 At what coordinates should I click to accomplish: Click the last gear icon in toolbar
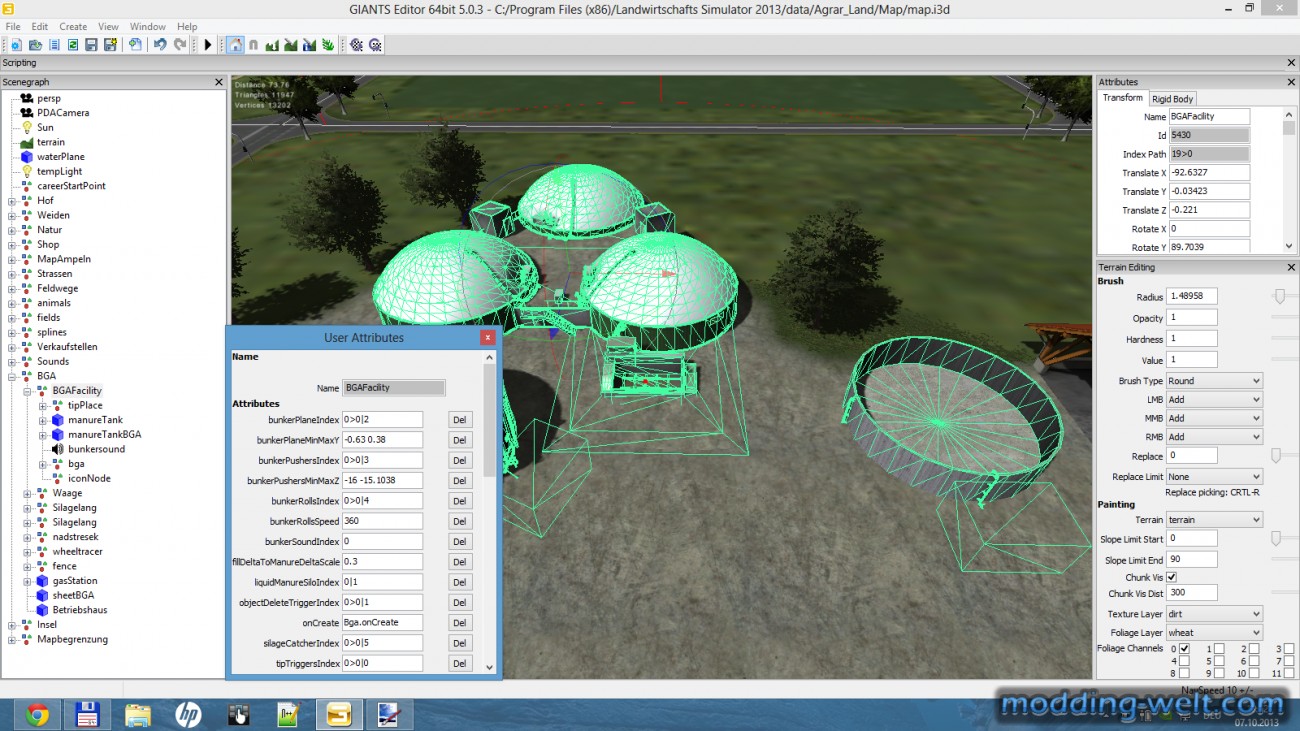click(x=375, y=45)
